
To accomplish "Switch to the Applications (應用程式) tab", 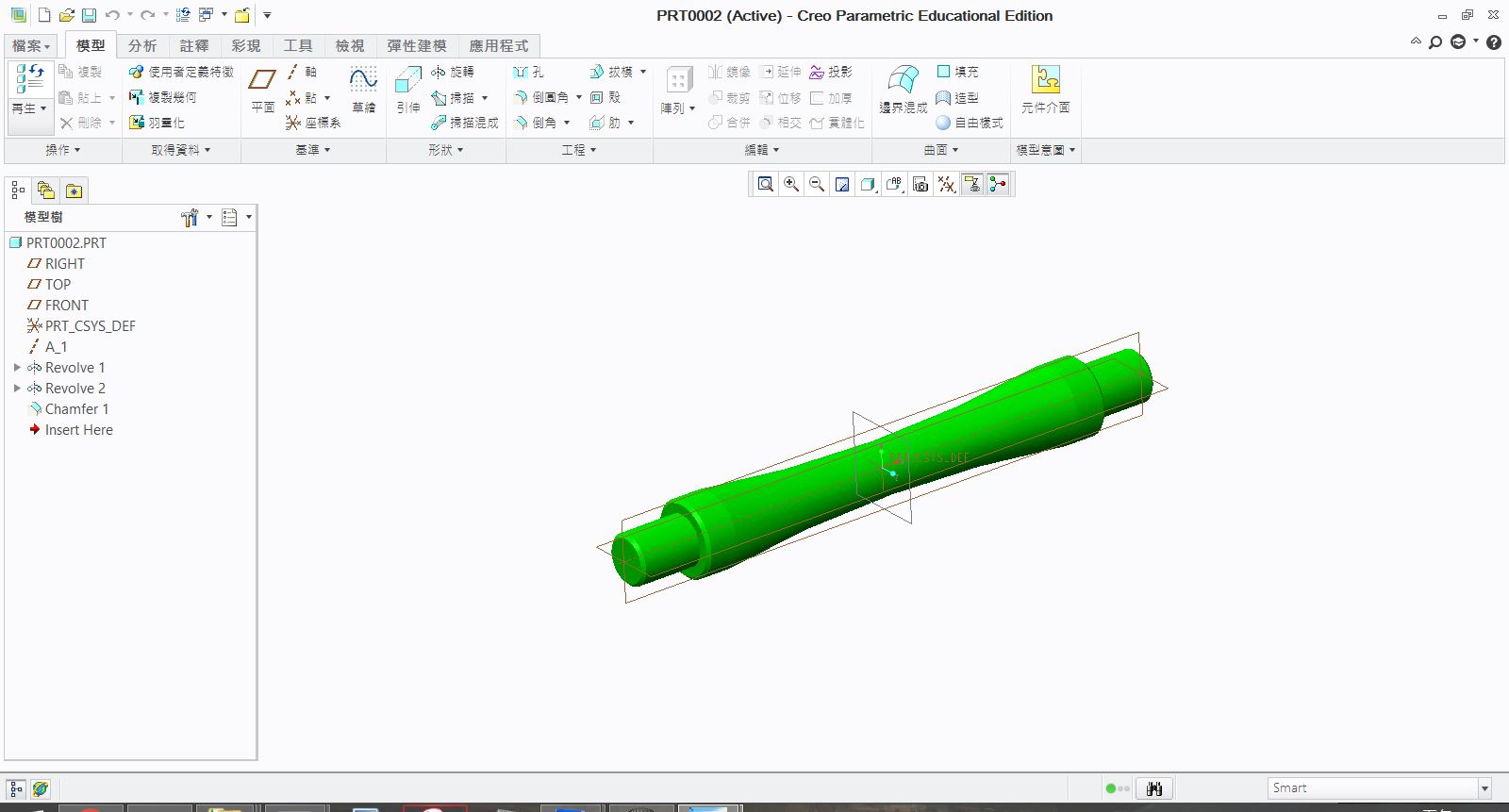I will coord(499,45).
